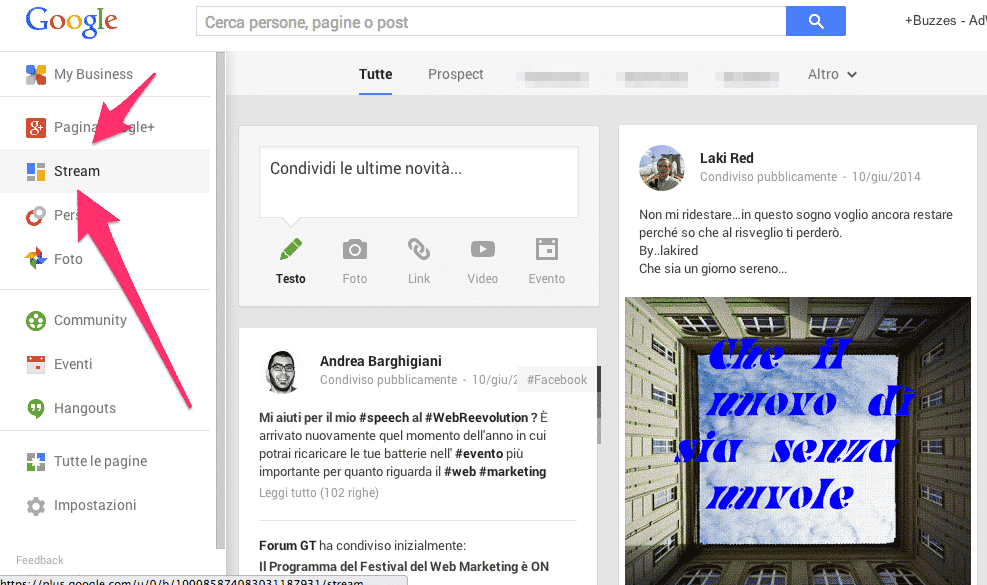Screen dimensions: 987x585
Task: Click the blue search magnifier button
Action: coord(816,21)
